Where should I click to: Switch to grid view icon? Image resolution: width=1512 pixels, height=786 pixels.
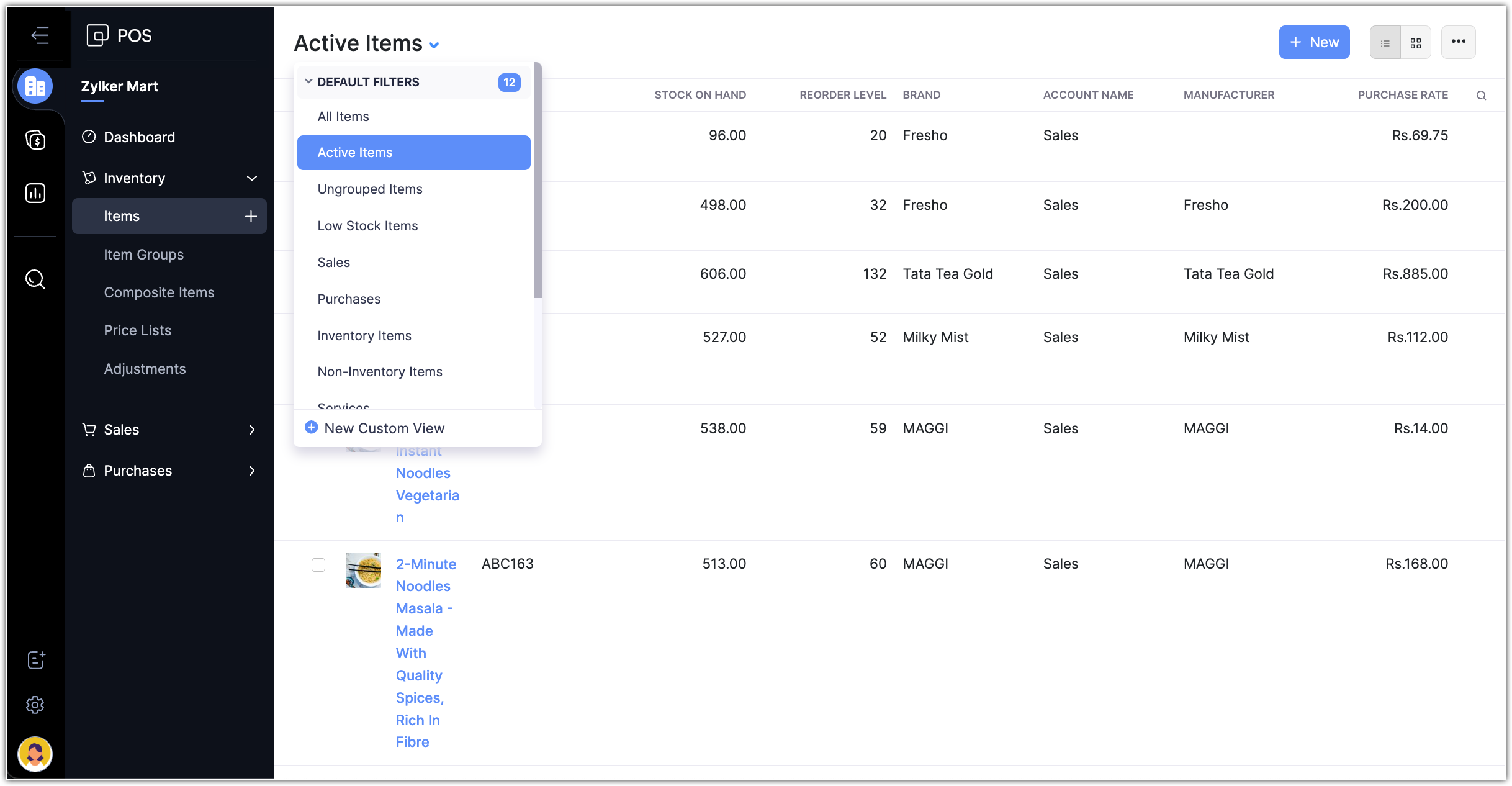click(x=1416, y=43)
